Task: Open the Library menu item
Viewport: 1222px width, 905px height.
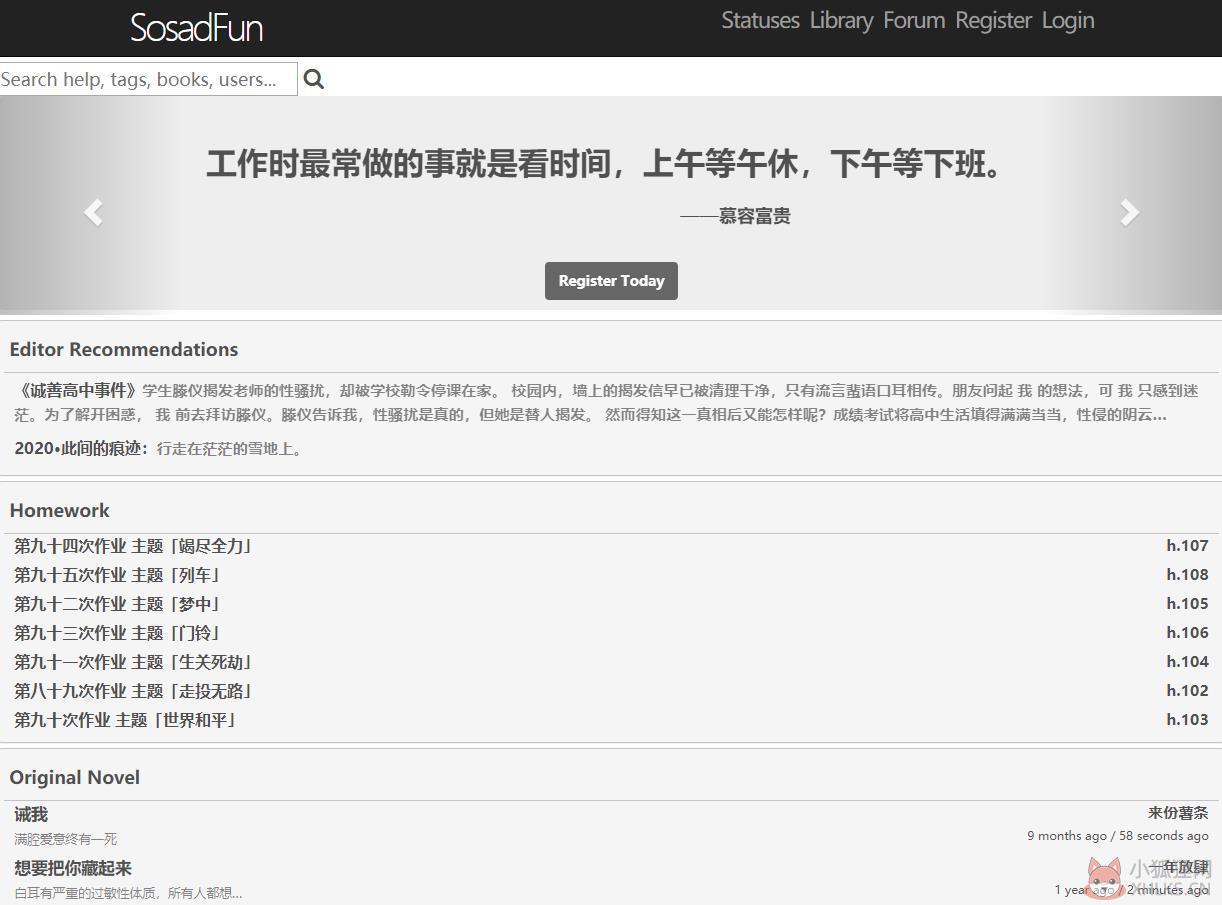Action: pyautogui.click(x=841, y=20)
